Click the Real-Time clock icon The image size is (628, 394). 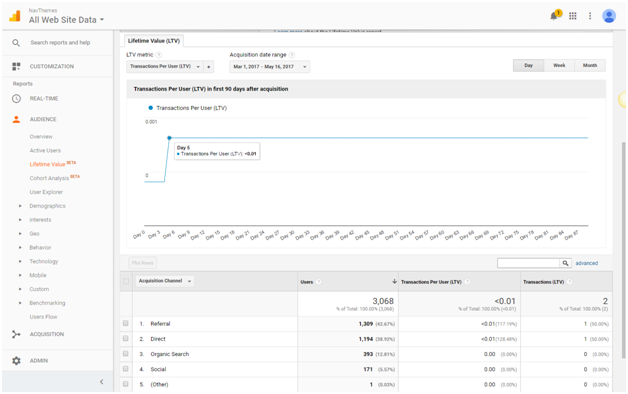coord(16,98)
